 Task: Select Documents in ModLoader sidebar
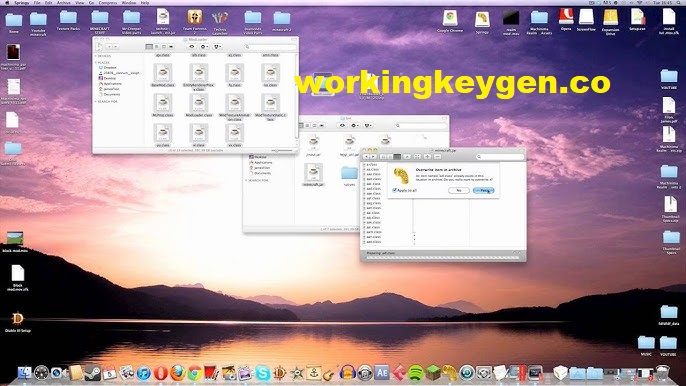pyautogui.click(x=109, y=94)
